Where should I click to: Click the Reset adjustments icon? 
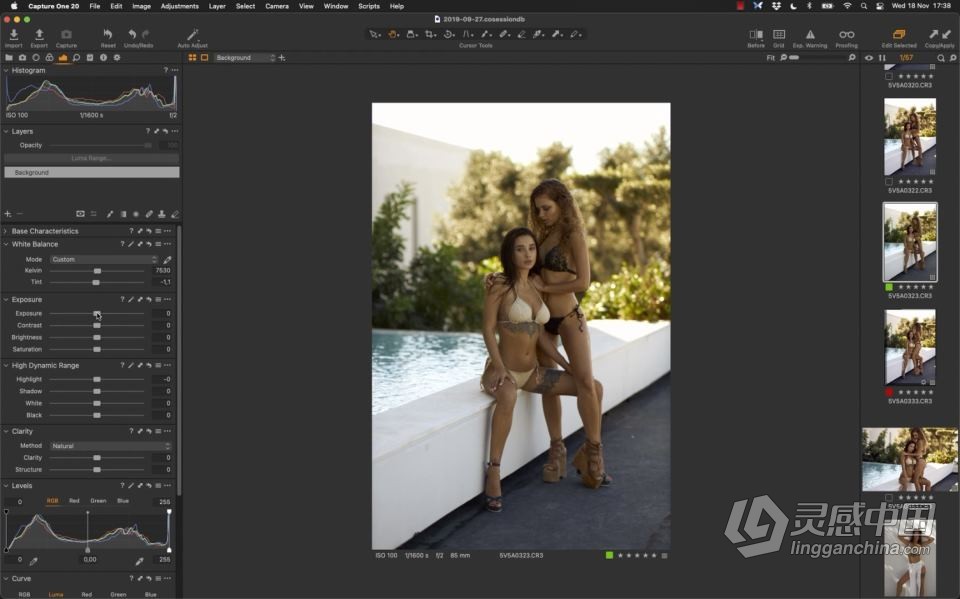108,34
